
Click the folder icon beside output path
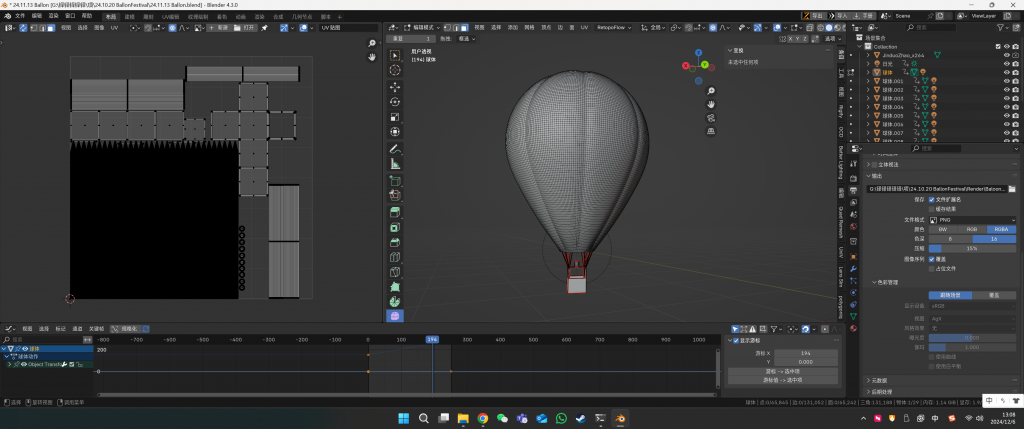(x=1012, y=188)
